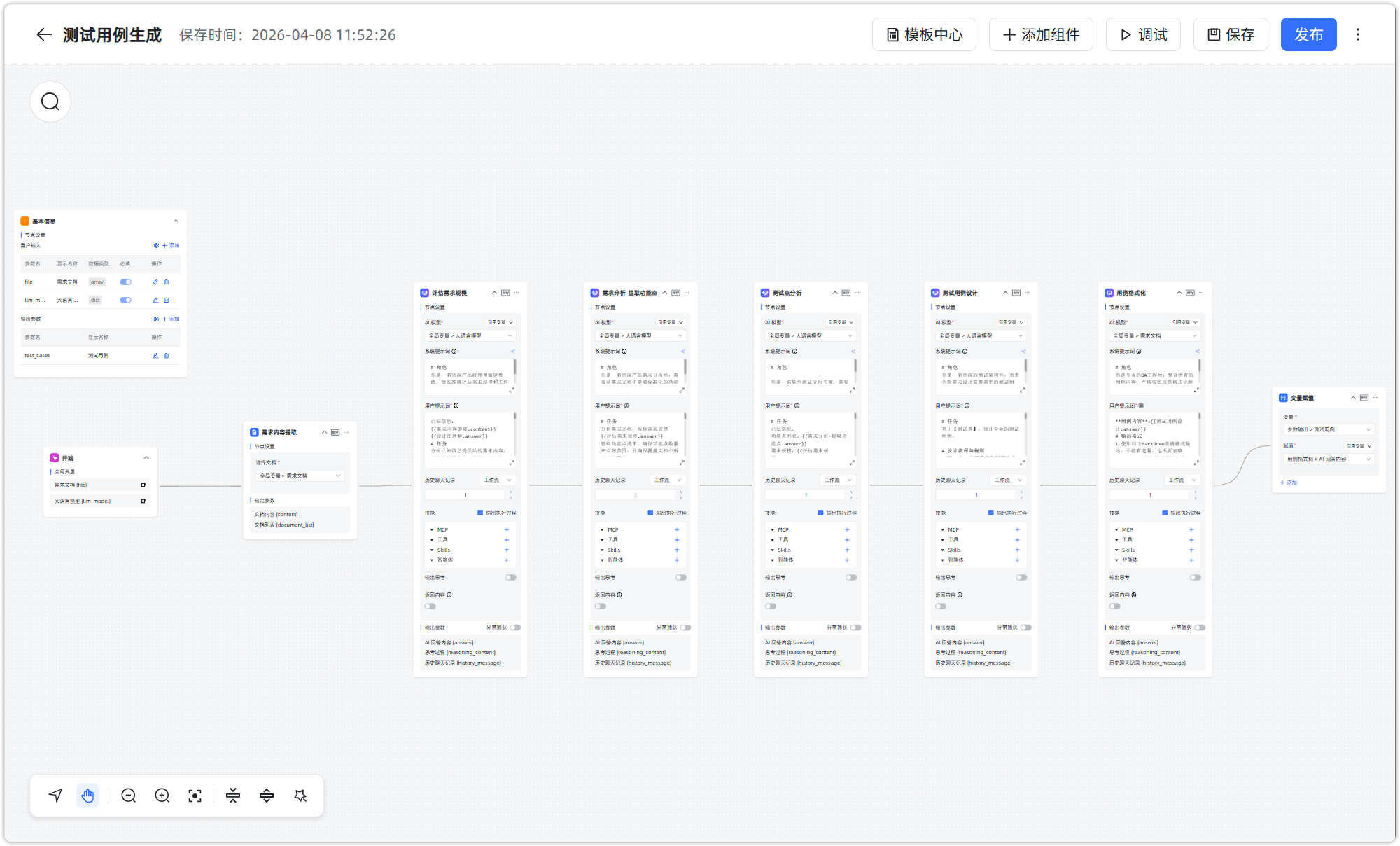Toggle required switch for llm_m… parameter
Viewport: 1400px width, 846px height.
click(x=126, y=300)
